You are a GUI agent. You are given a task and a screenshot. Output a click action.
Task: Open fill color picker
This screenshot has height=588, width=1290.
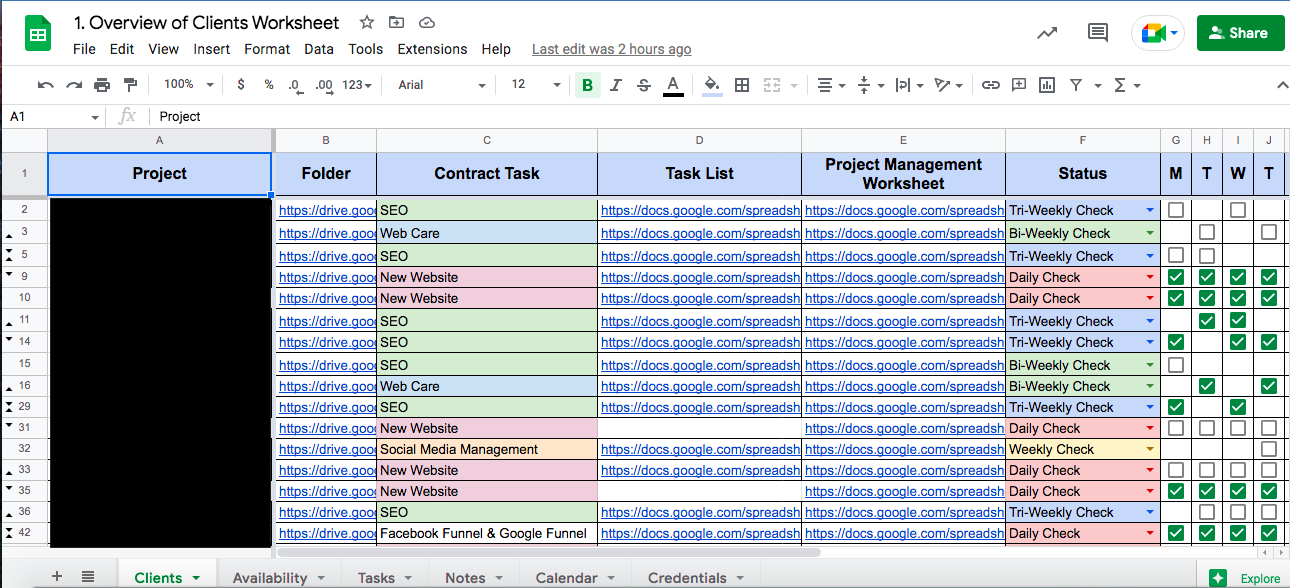point(712,85)
